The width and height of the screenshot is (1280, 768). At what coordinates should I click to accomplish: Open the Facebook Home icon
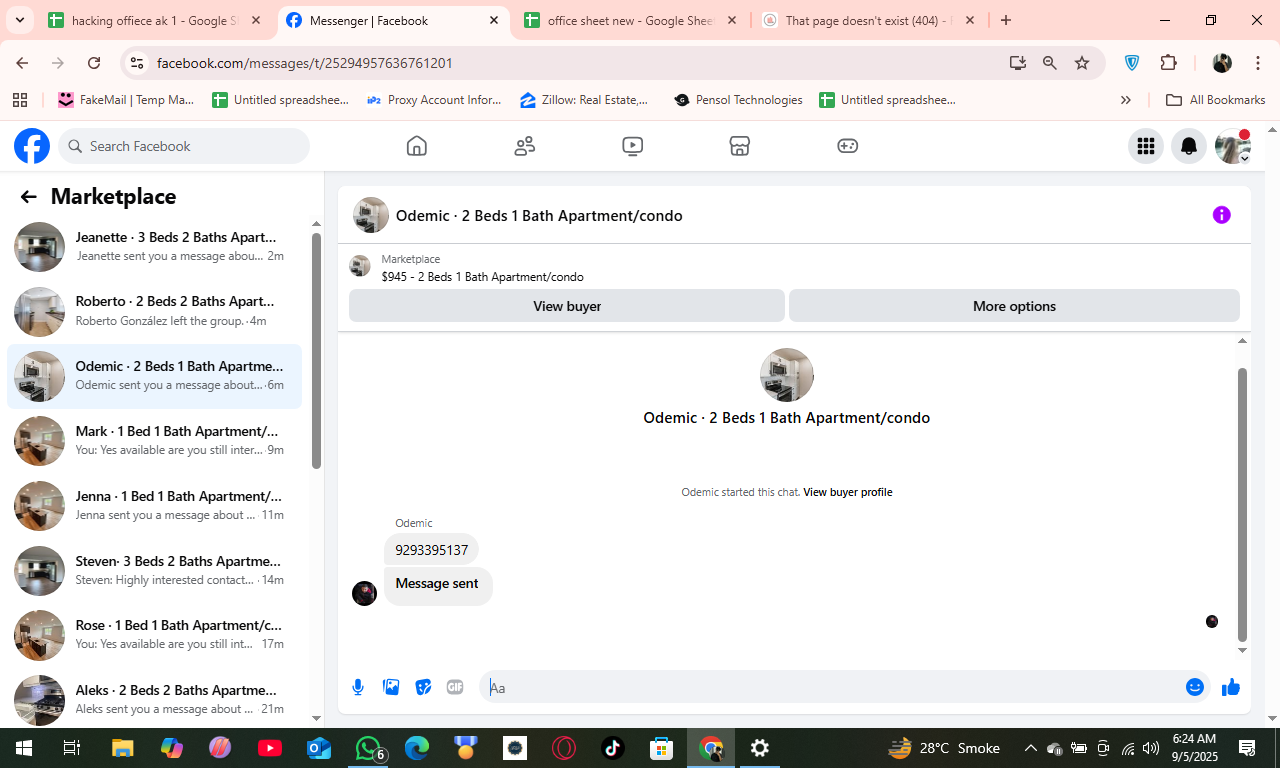pos(417,146)
